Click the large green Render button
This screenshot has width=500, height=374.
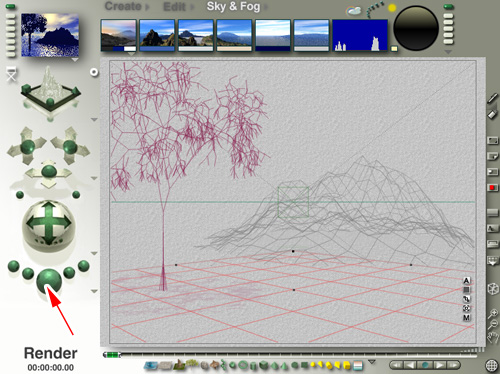[x=49, y=281]
